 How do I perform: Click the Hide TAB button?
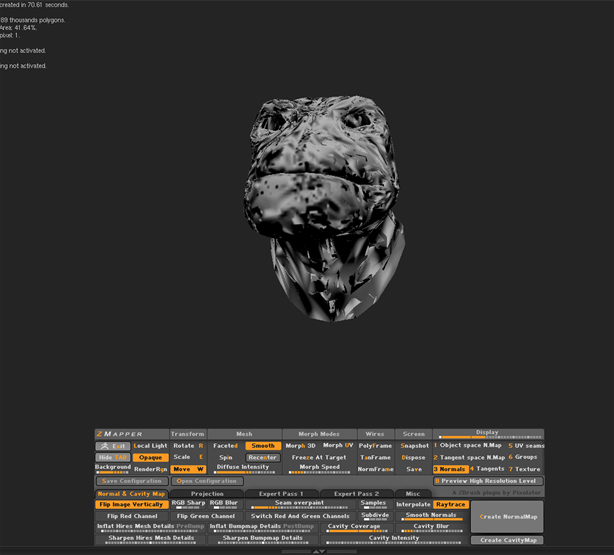pyautogui.click(x=113, y=457)
